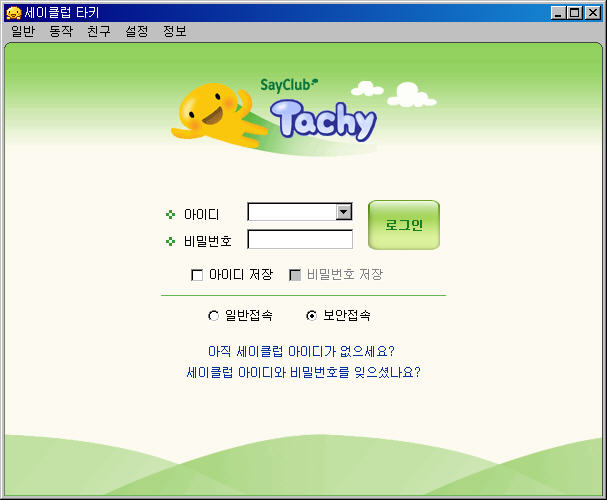This screenshot has height=500, width=607.
Task: Toggle the 비밀번호 저장 checkbox
Action: pyautogui.click(x=295, y=275)
